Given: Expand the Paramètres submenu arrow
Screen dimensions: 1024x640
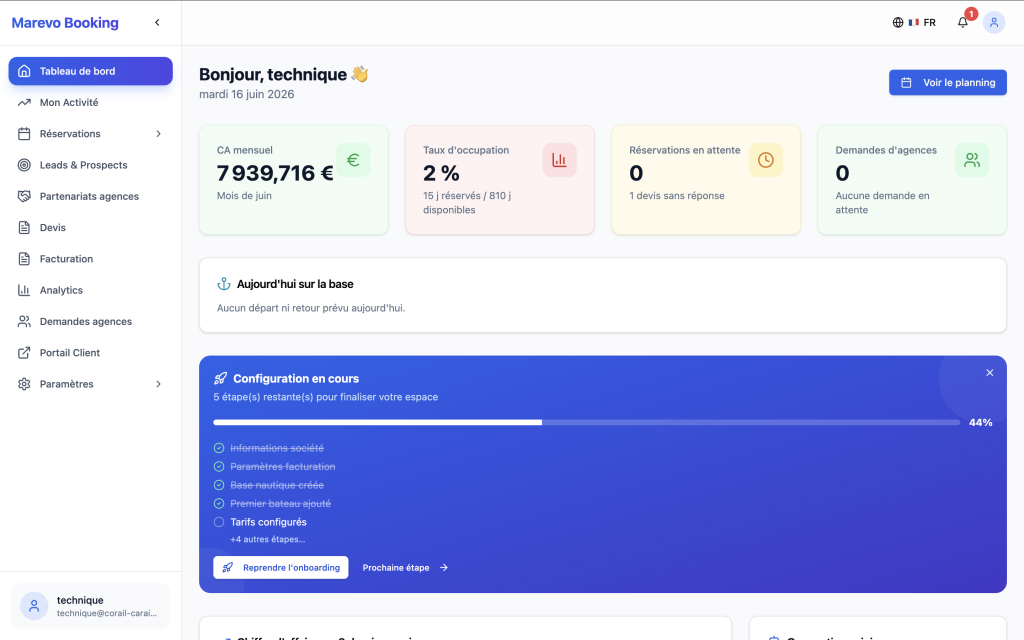Looking at the screenshot, I should 158,384.
